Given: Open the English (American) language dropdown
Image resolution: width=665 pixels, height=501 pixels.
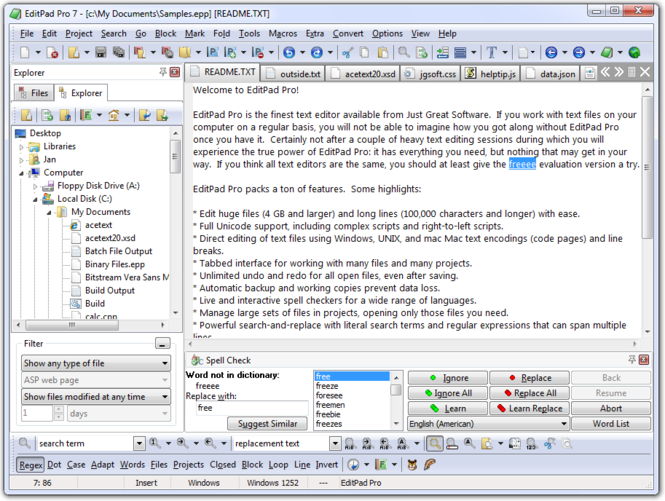Looking at the screenshot, I should coord(488,424).
